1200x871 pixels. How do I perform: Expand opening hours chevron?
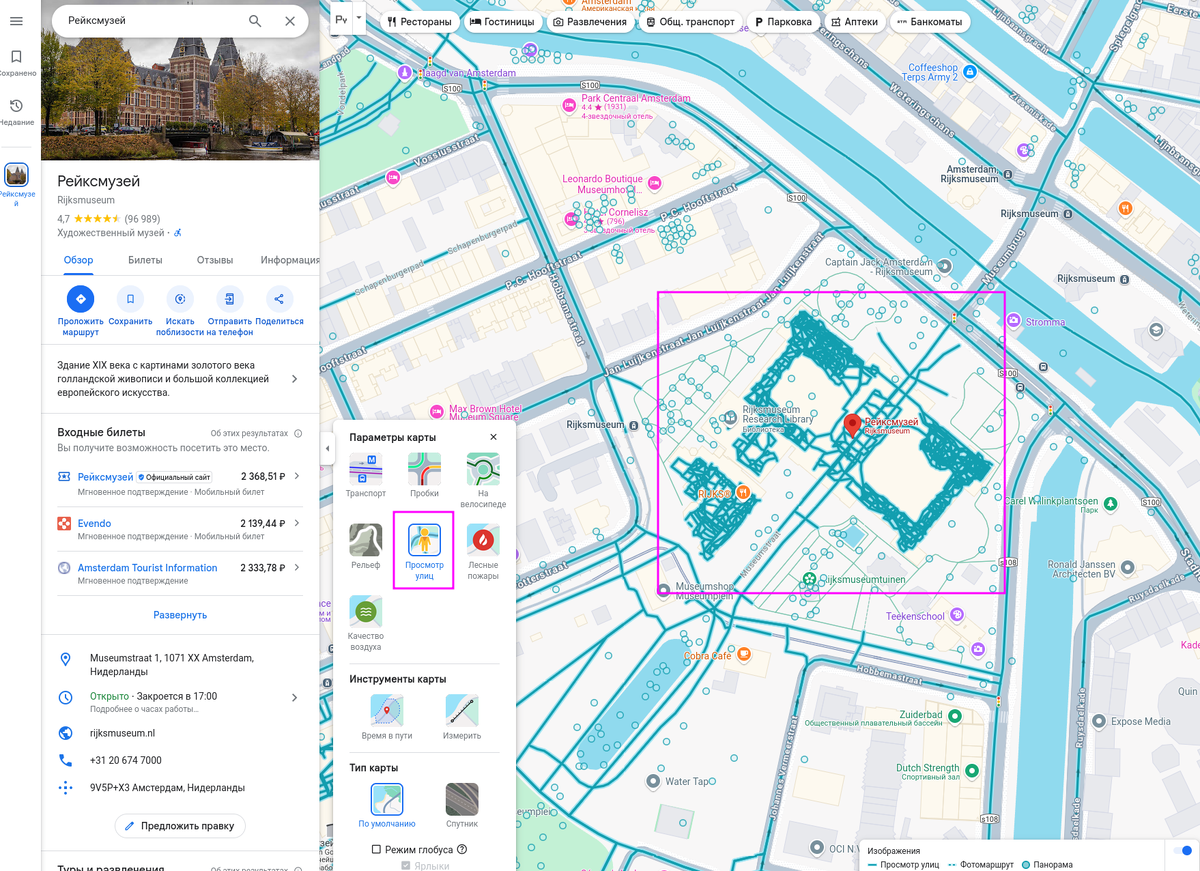pos(294,697)
